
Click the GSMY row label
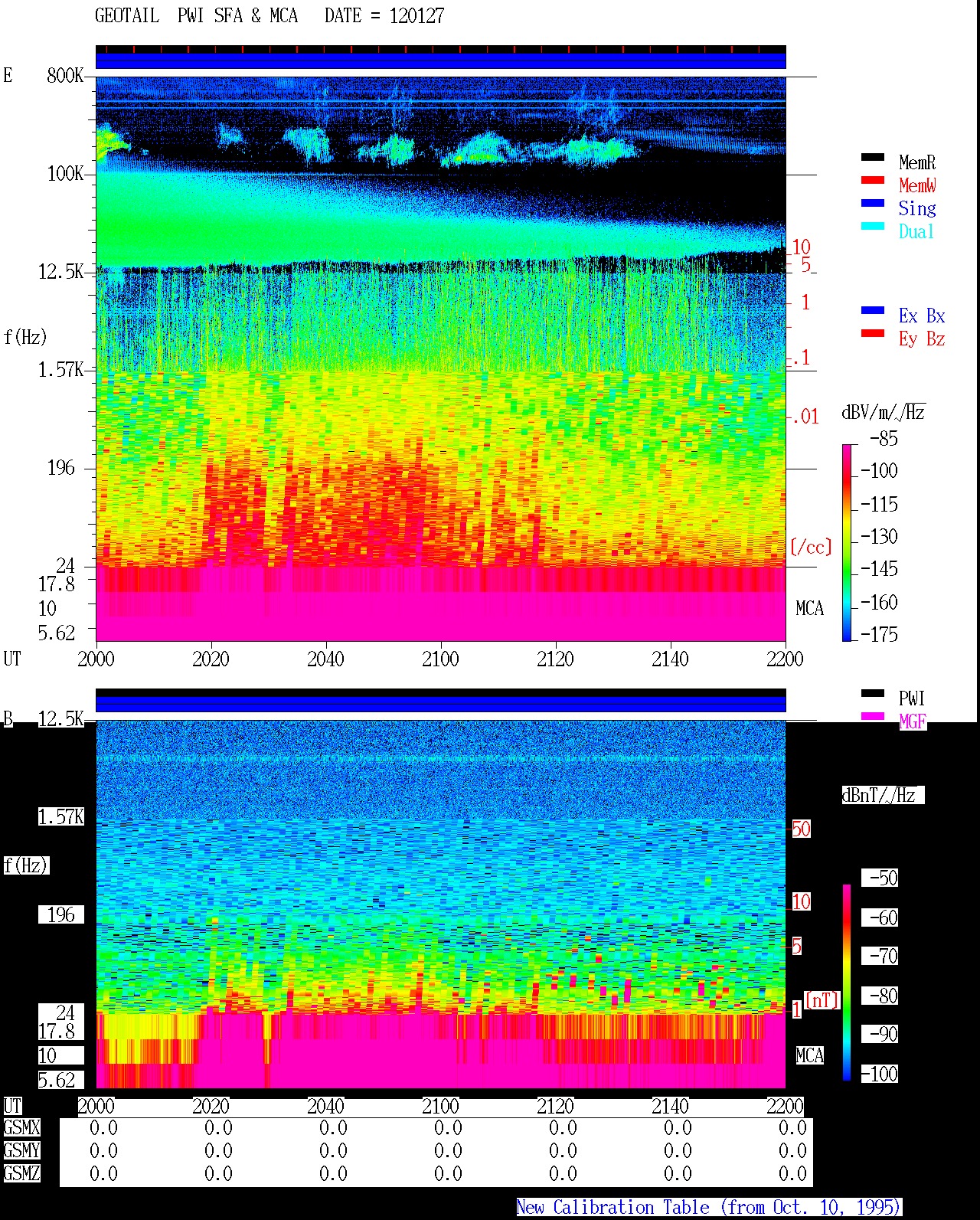pyautogui.click(x=21, y=1150)
